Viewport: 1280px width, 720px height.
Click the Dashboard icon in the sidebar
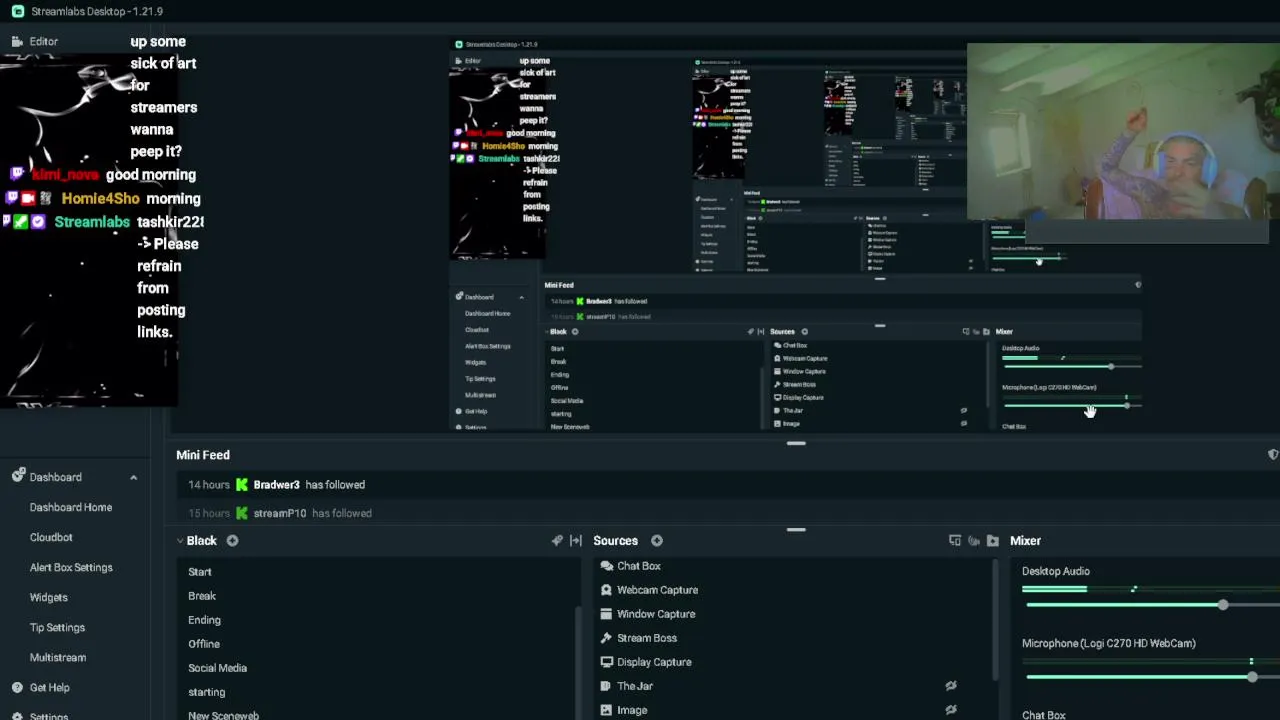[18, 476]
